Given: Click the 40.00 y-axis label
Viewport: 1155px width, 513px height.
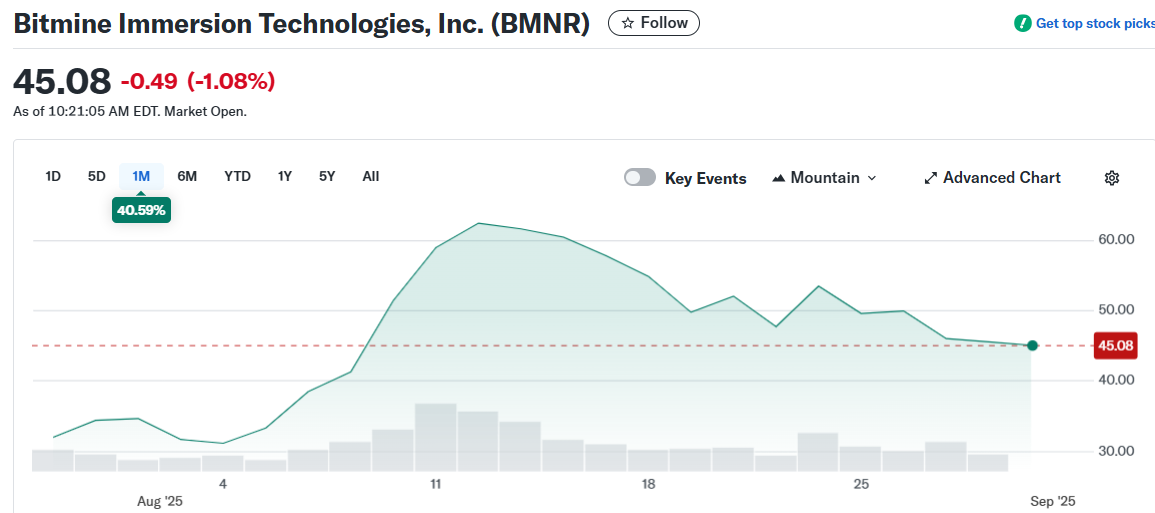Looking at the screenshot, I should pos(1116,380).
